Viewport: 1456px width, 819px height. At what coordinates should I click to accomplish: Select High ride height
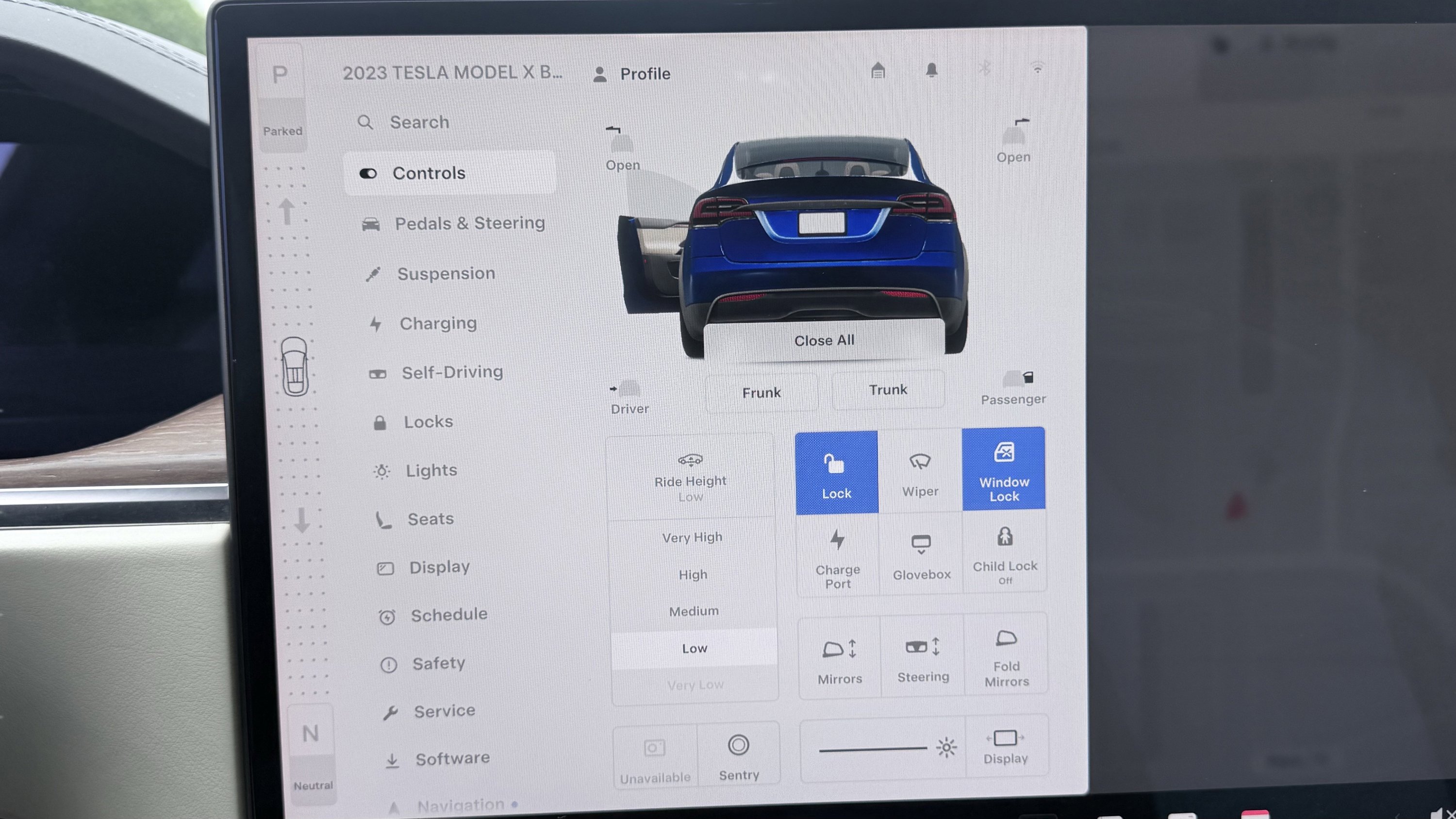693,575
